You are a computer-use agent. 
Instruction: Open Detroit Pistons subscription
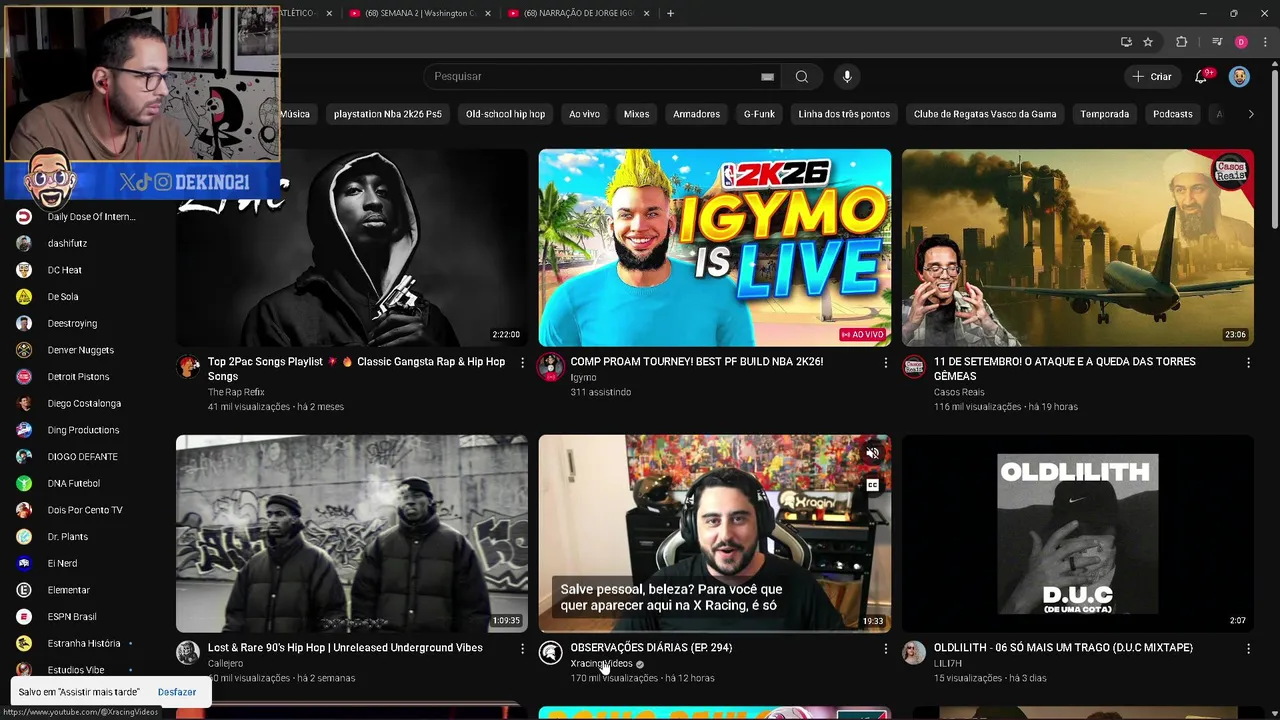tap(78, 377)
